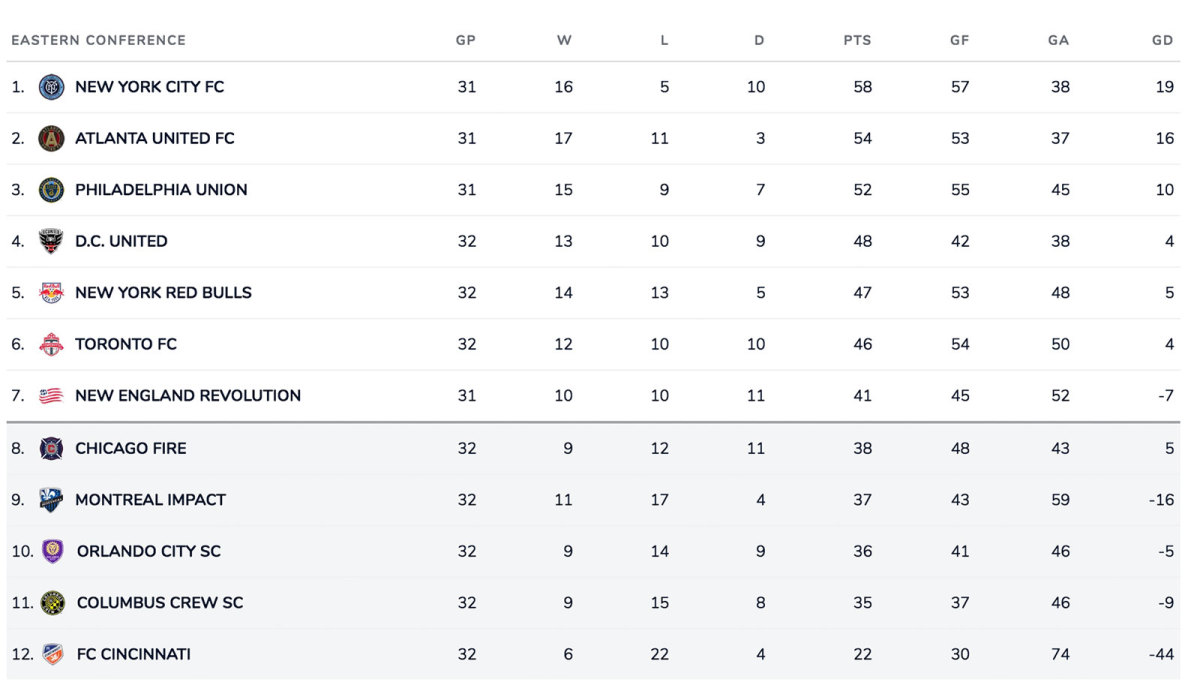Click the New England Revolution flag logo
Viewport: 1200px width, 694px height.
point(51,396)
